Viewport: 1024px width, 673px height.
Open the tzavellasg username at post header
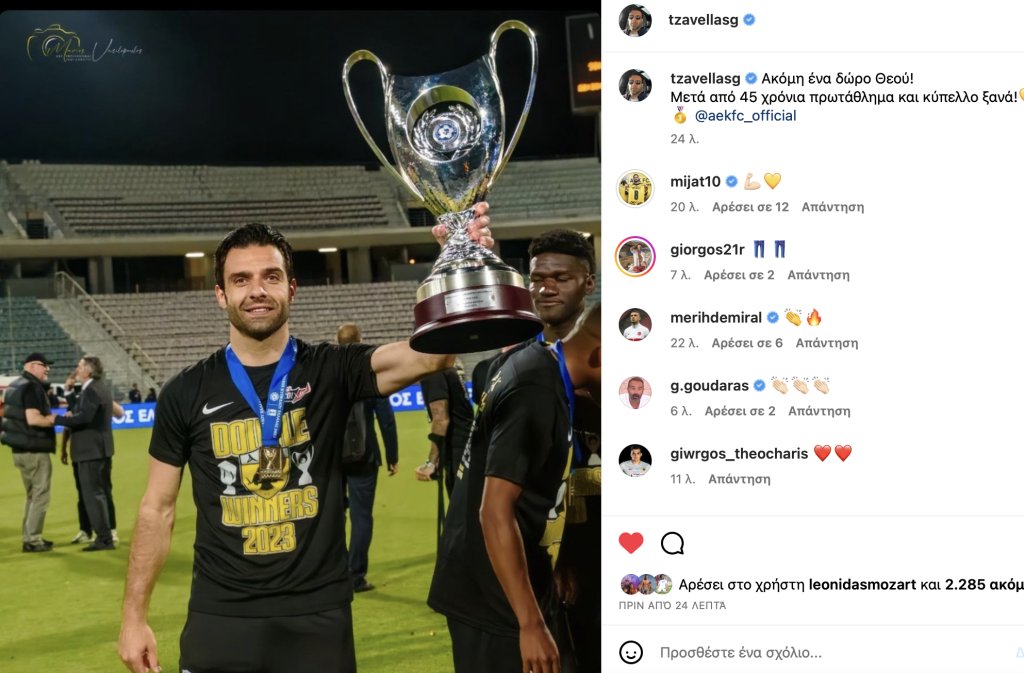pyautogui.click(x=703, y=20)
